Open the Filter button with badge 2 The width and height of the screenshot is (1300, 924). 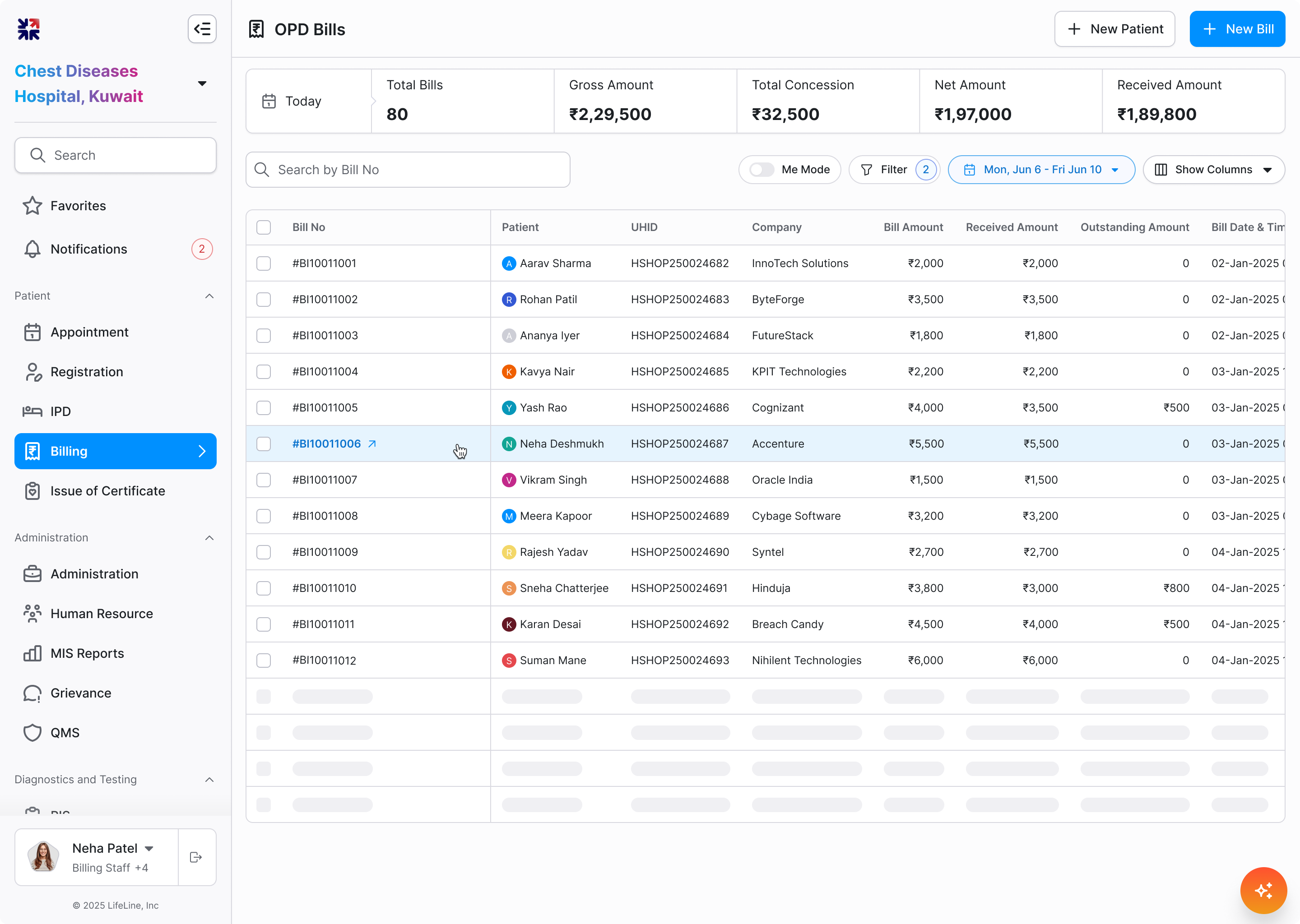point(894,170)
